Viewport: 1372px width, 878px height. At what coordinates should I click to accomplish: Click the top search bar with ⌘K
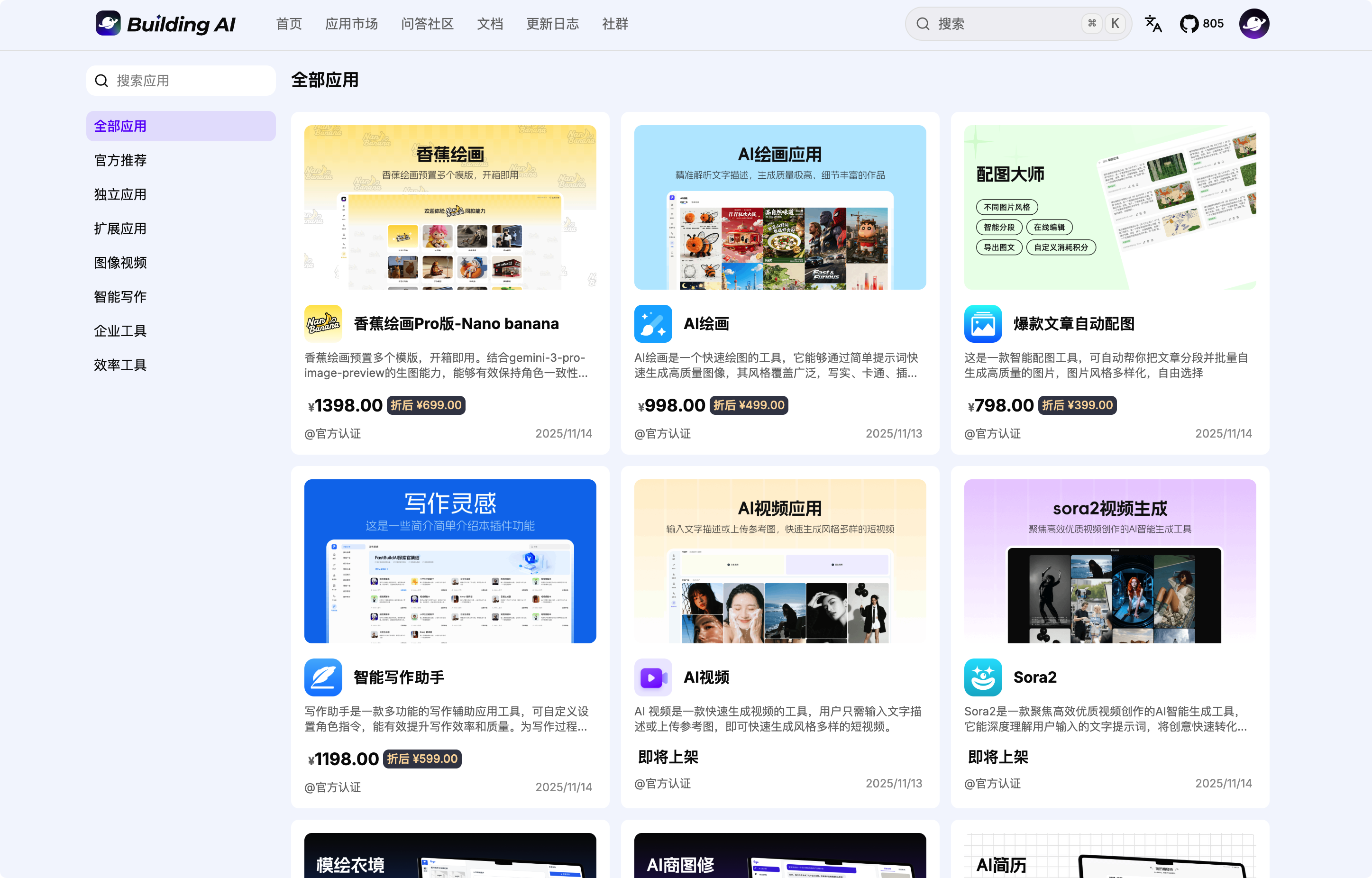point(1018,24)
